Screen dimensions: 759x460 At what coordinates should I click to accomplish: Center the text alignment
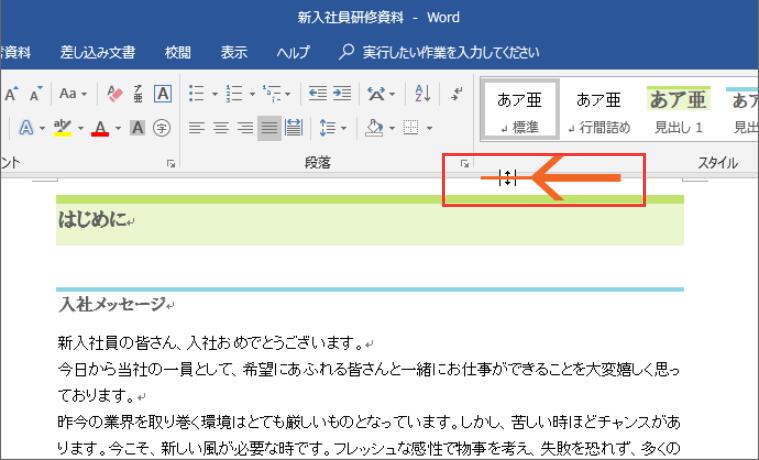221,128
